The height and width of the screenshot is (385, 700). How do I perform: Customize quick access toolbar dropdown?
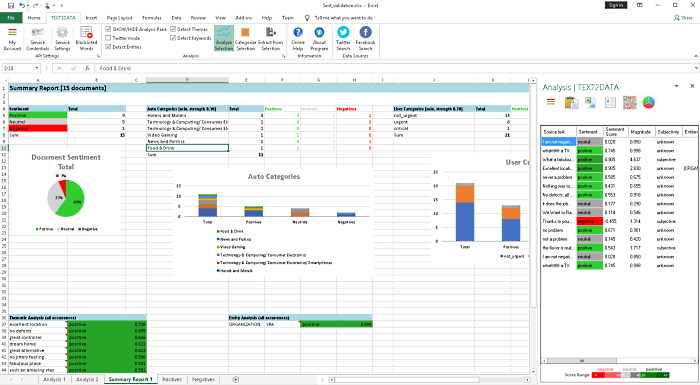(61, 5)
